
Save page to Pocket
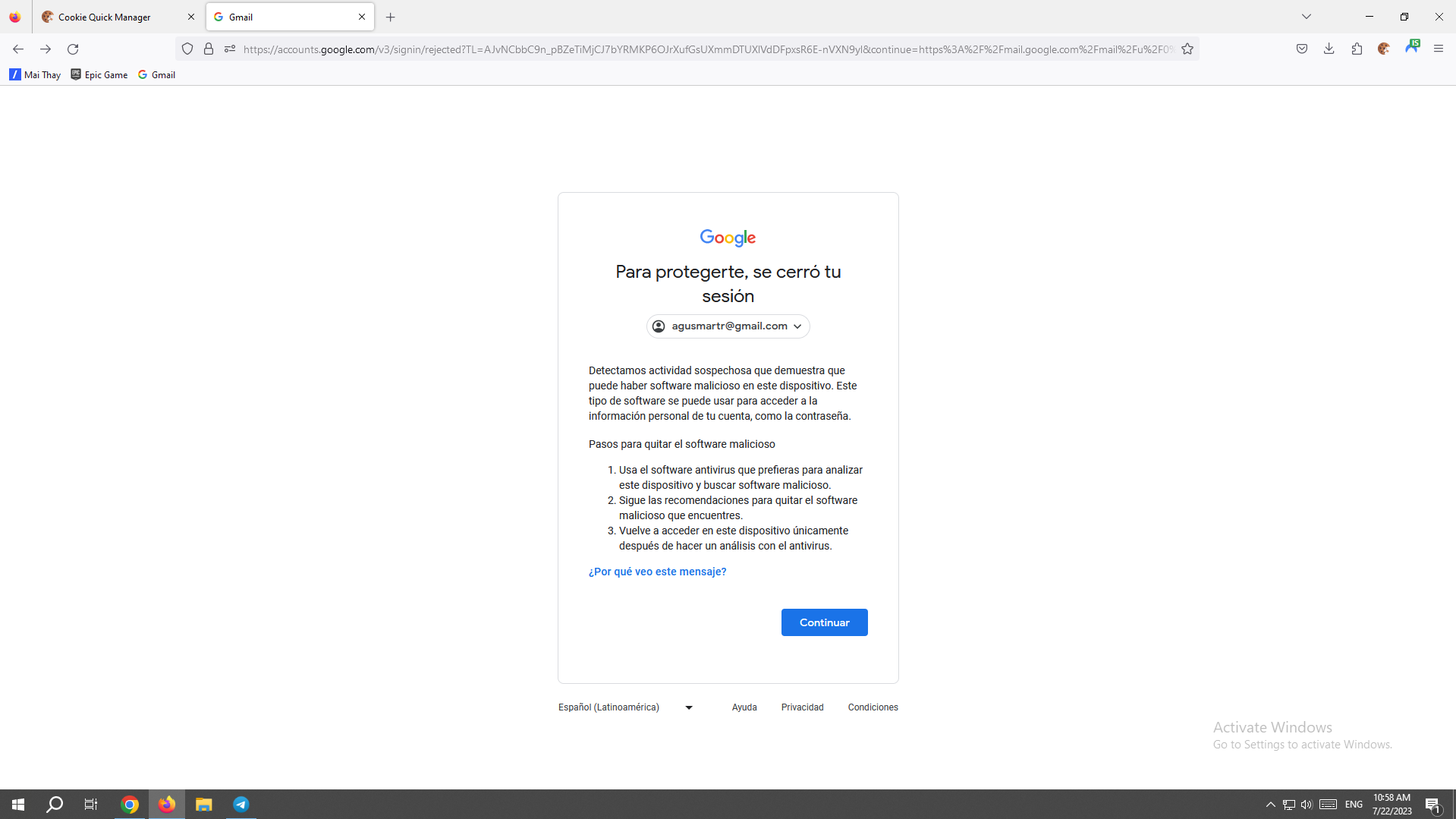click(1302, 49)
